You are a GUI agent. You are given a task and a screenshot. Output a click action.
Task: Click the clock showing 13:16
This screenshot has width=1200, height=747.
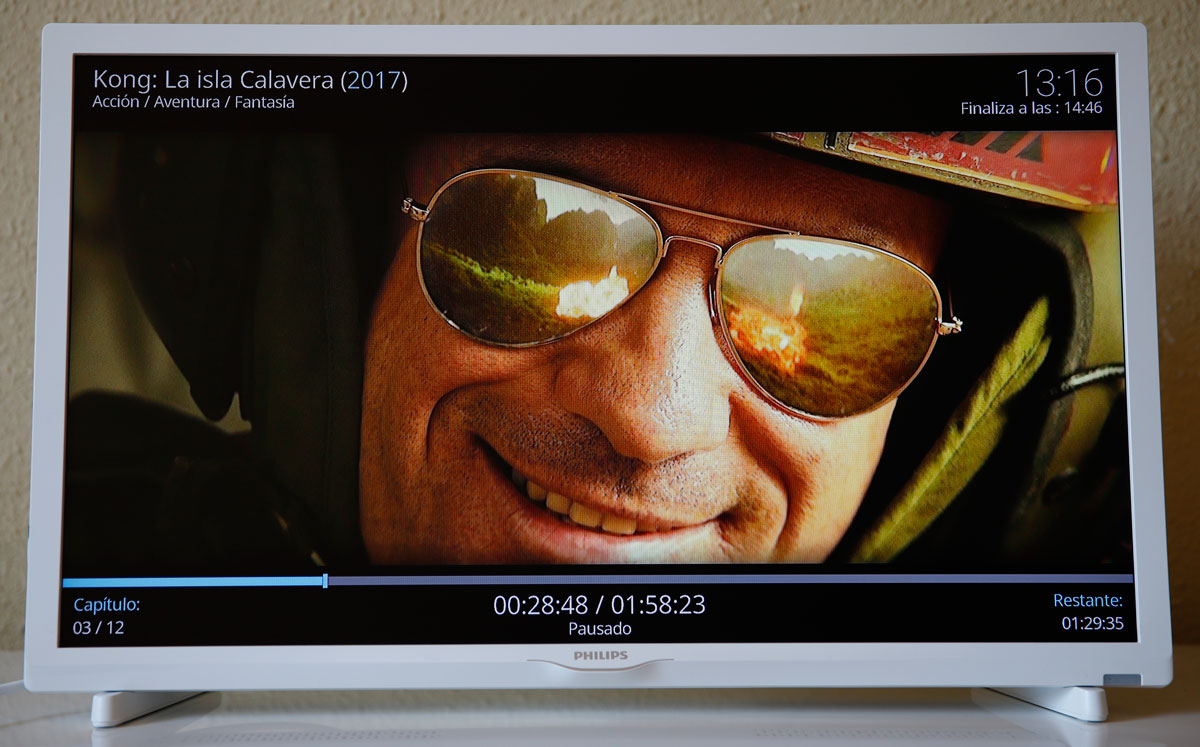click(x=1059, y=82)
